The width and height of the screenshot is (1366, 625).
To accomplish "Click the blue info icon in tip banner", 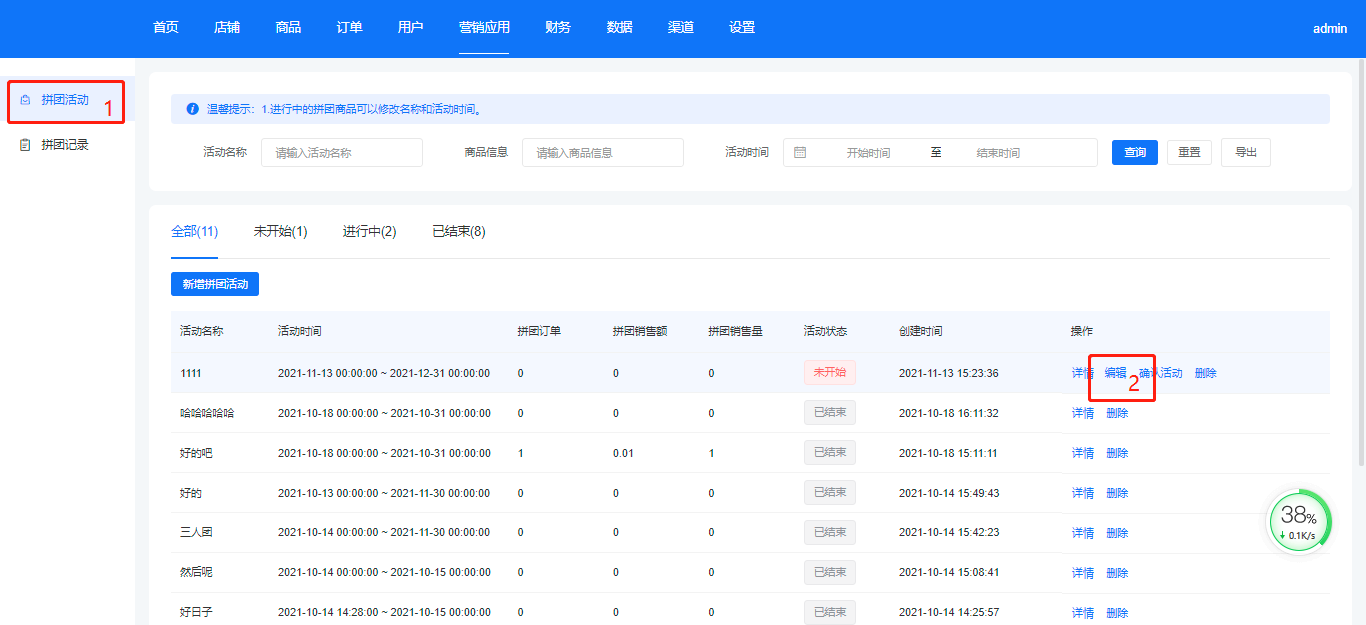I will tap(192, 109).
